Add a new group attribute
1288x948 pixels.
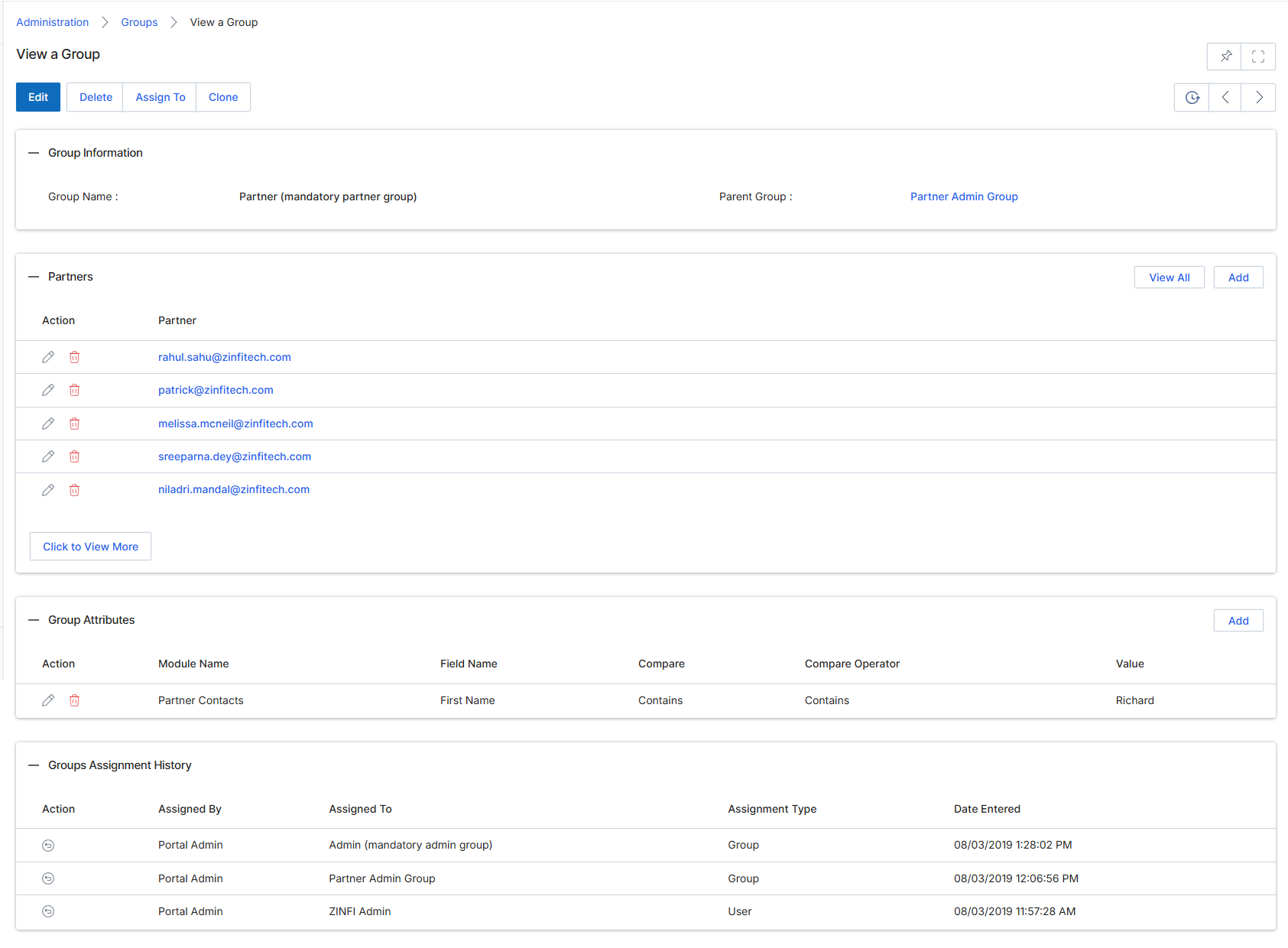1238,621
